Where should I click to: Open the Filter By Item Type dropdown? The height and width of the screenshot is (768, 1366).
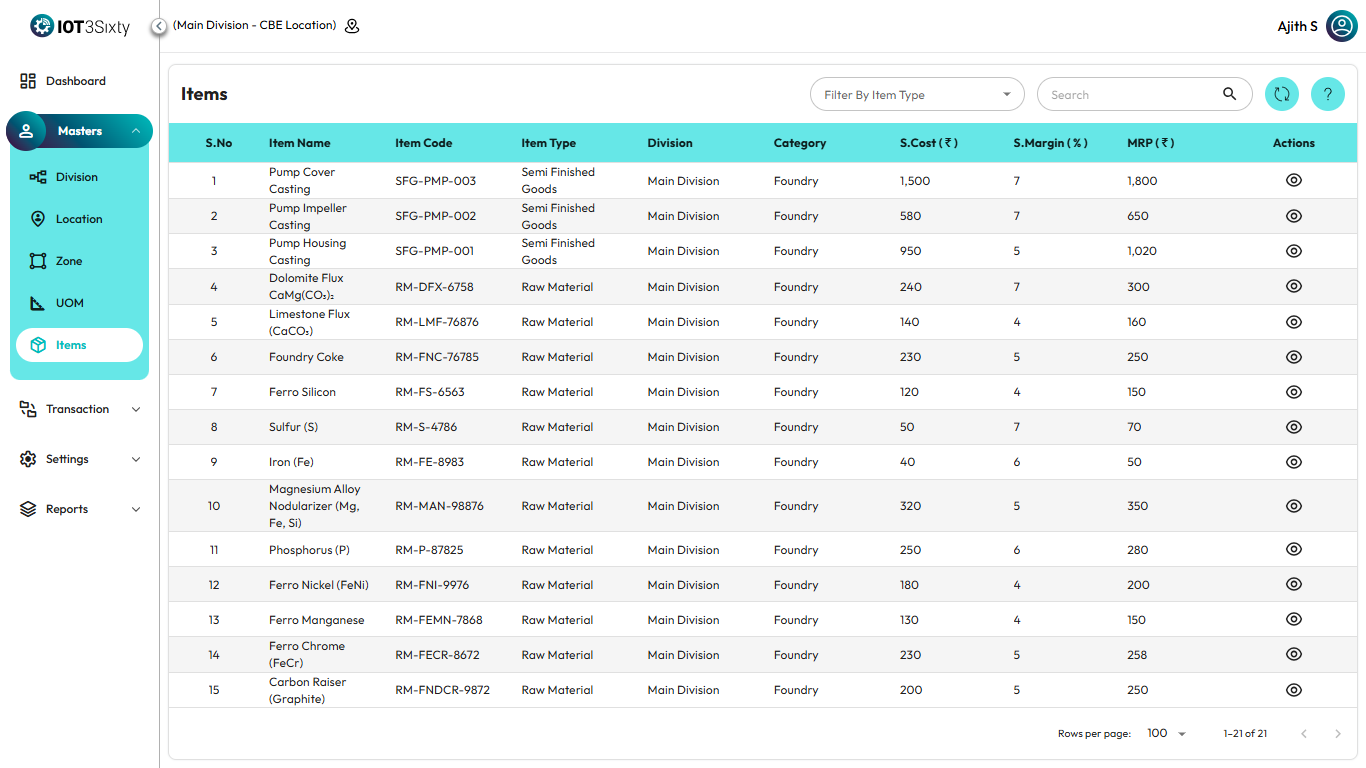coord(916,95)
